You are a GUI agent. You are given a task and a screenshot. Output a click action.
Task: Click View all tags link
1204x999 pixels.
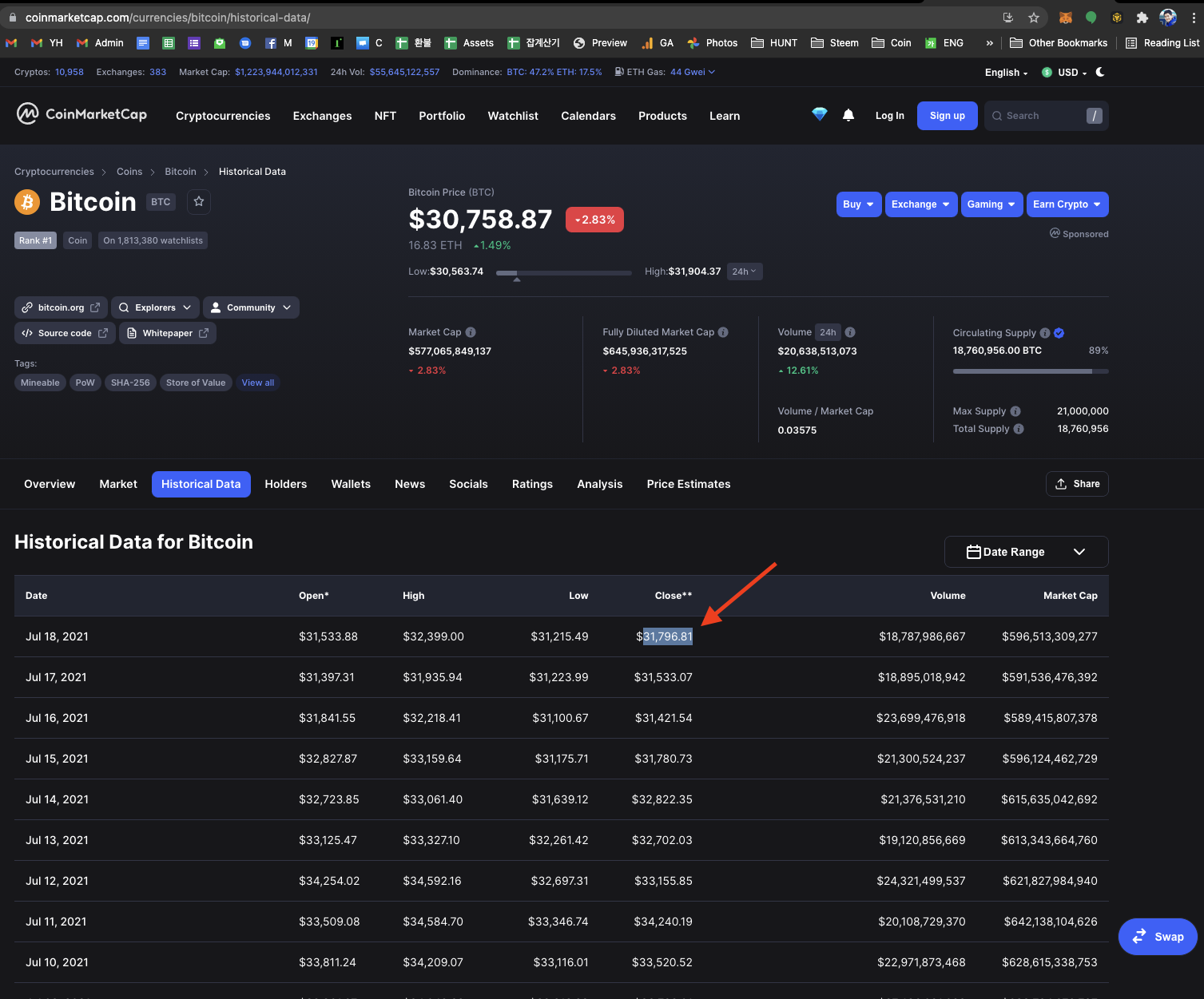(x=258, y=383)
